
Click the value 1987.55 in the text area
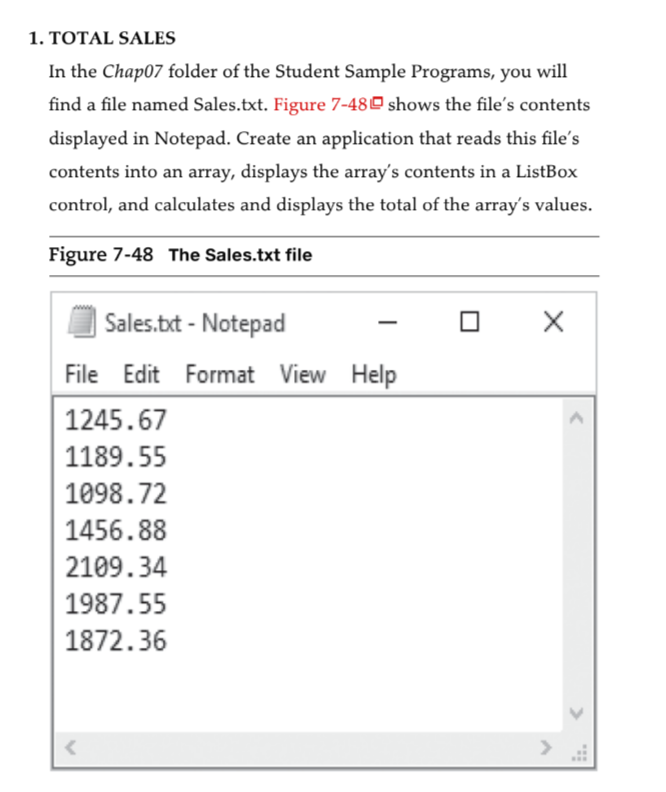[x=116, y=605]
